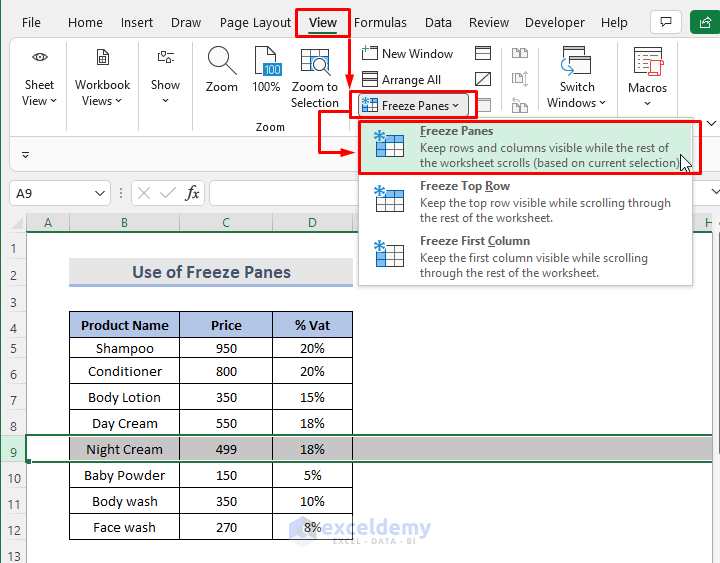The width and height of the screenshot is (720, 563).
Task: Select the Body Lotion cell
Action: pos(124,397)
